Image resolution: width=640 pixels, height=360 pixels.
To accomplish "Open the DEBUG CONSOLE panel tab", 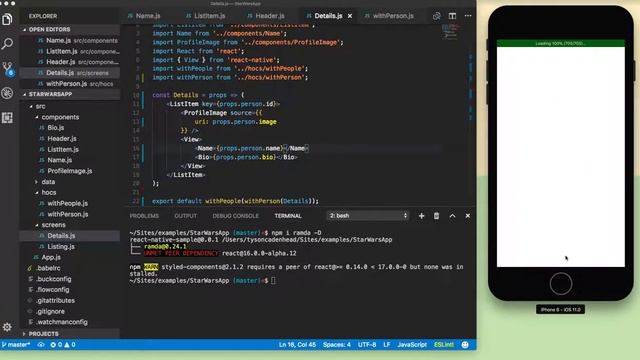I will 236,216.
